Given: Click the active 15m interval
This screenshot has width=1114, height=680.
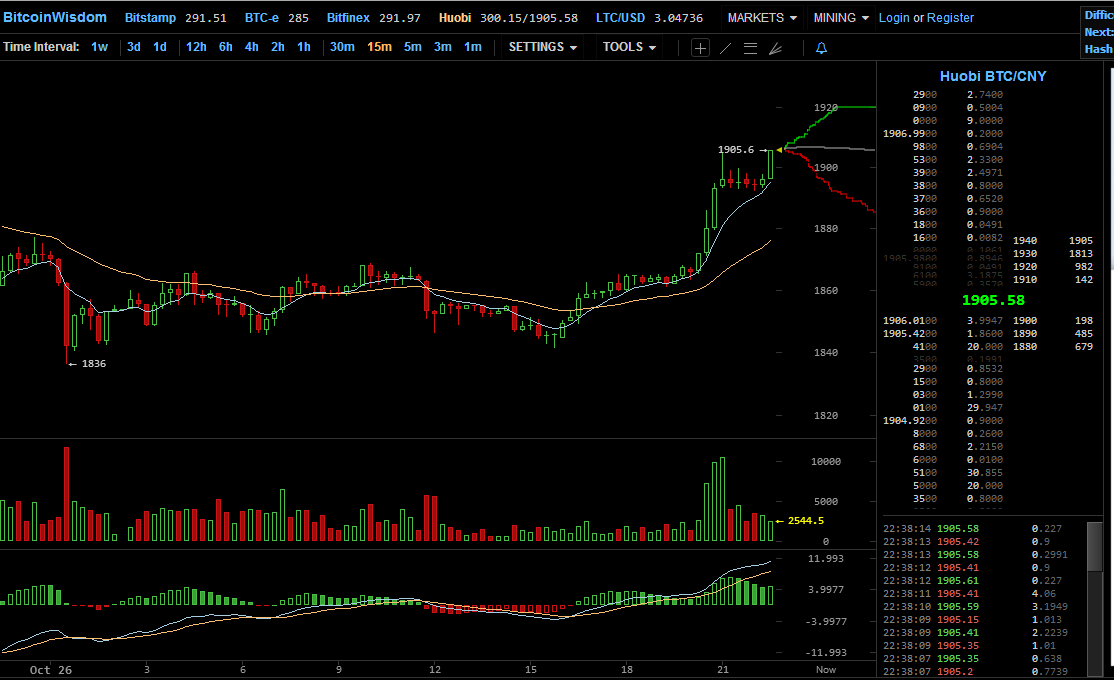Looking at the screenshot, I should click(379, 47).
